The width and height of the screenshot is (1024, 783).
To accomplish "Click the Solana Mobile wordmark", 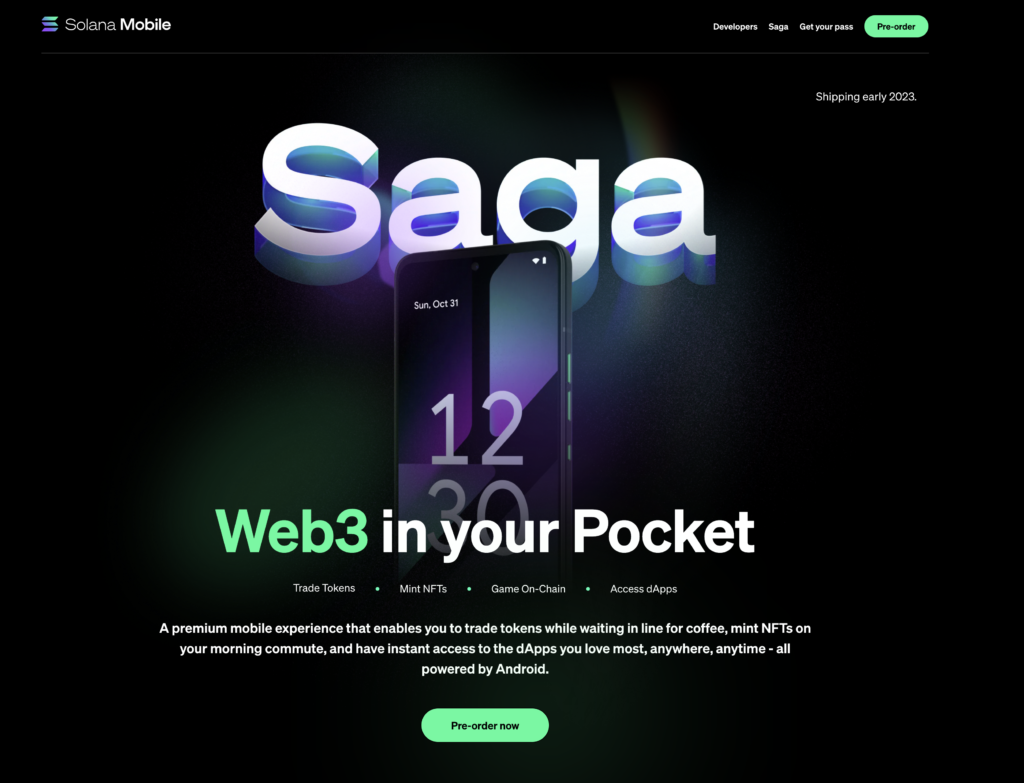I will pos(118,25).
